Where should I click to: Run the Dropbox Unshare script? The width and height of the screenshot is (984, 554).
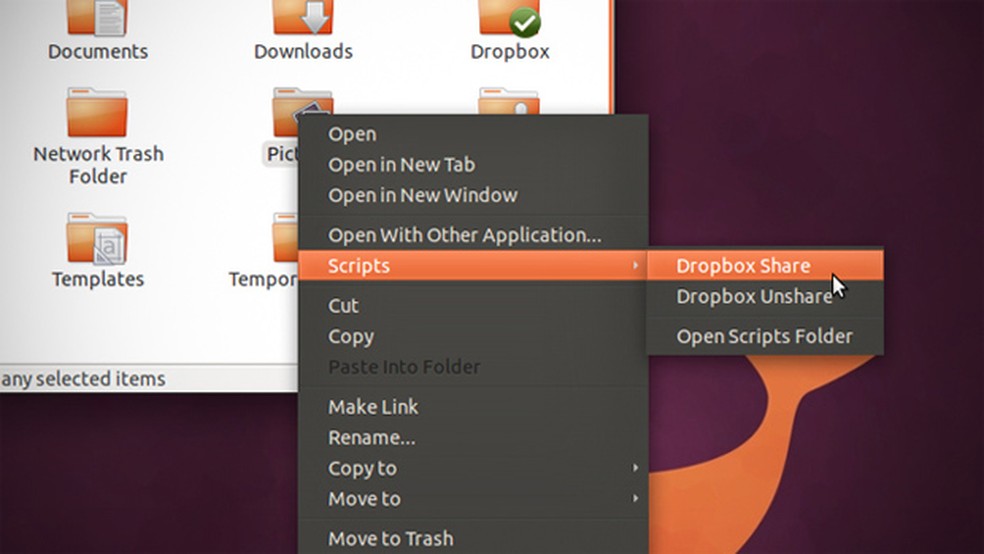tap(765, 297)
